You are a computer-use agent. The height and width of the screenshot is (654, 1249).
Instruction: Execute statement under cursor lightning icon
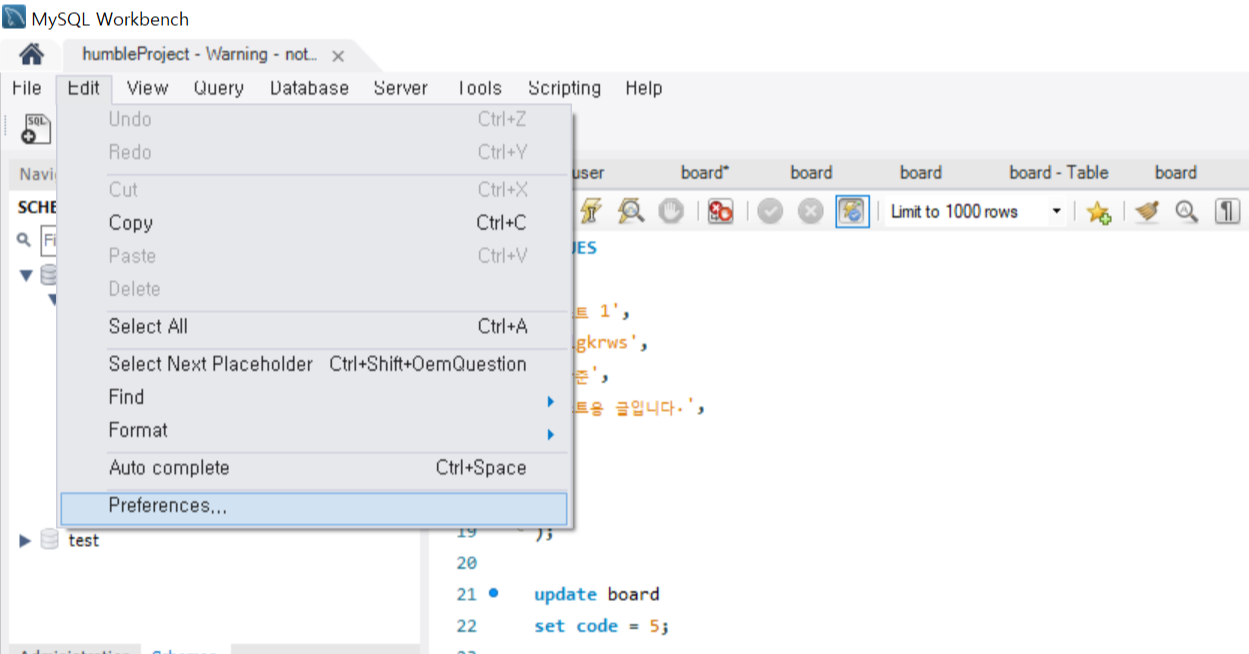(x=591, y=211)
